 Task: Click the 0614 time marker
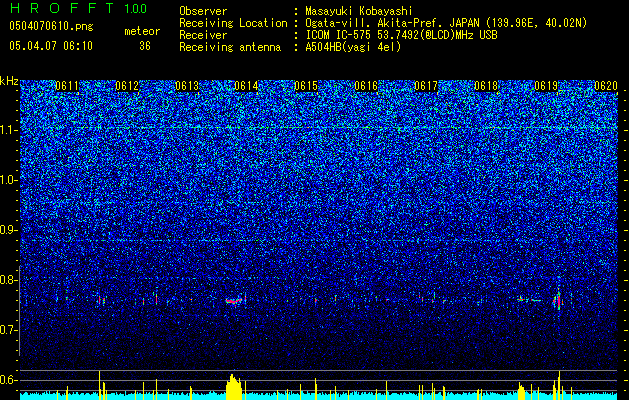[x=246, y=86]
